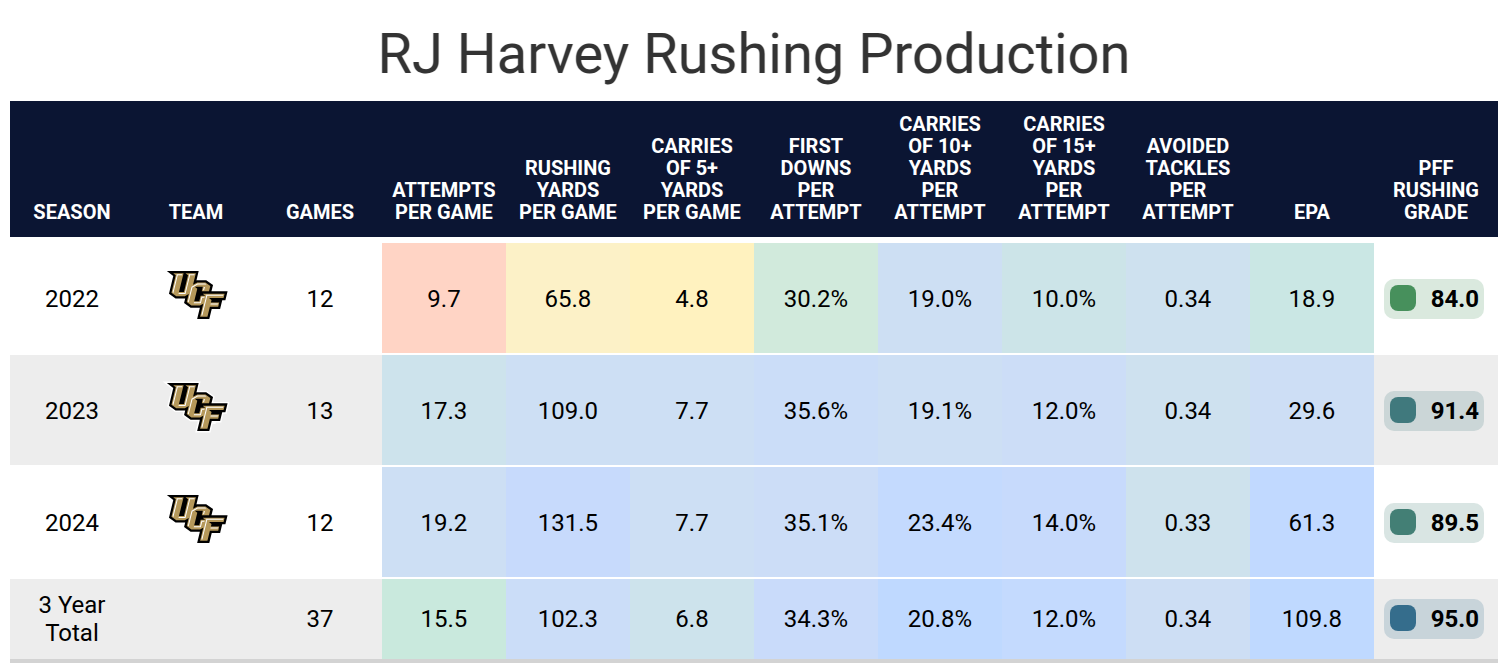Click the 61.3 EPA cell for 2024
Image resolution: width=1508 pixels, height=670 pixels.
(1312, 523)
